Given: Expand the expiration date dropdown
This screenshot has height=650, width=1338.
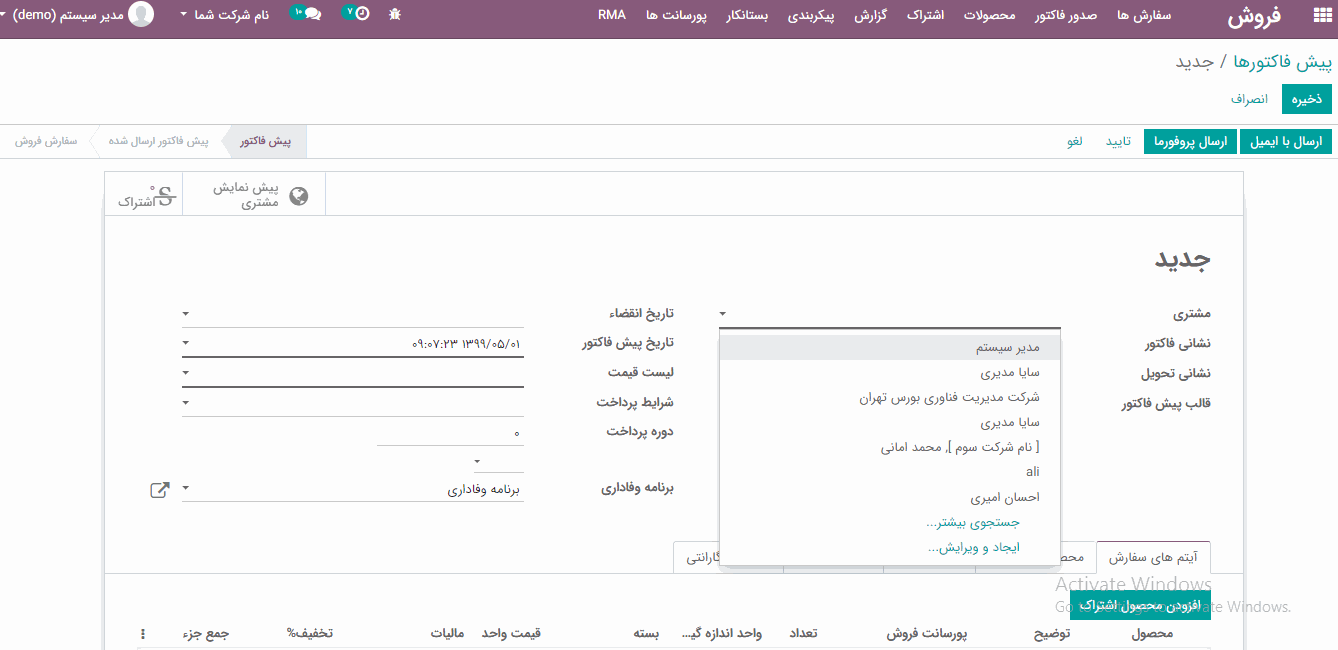Looking at the screenshot, I should (x=186, y=314).
